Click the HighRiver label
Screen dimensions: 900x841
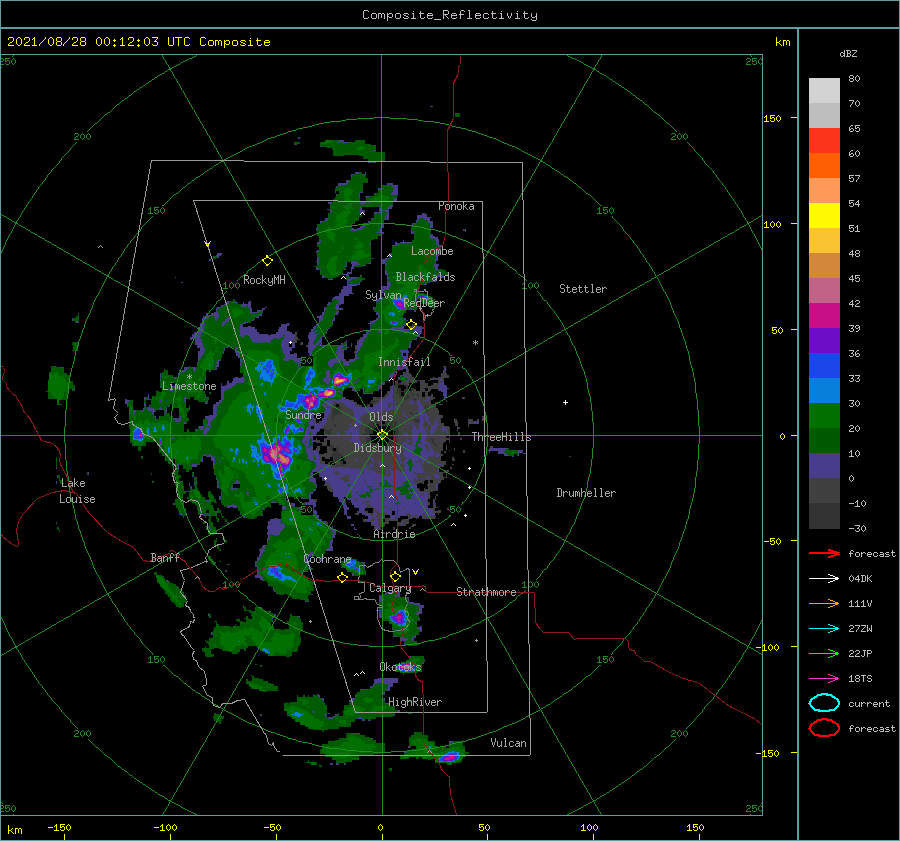pos(415,702)
